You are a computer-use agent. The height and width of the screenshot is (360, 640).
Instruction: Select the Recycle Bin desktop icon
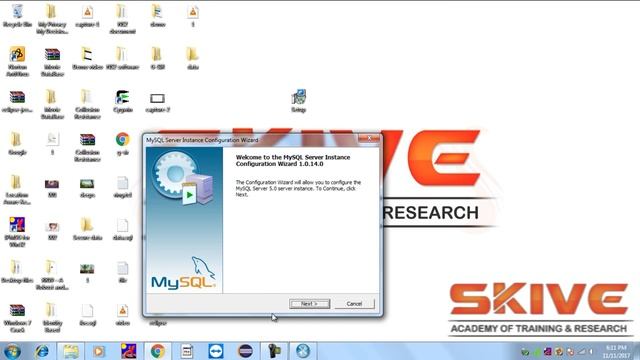click(x=17, y=16)
